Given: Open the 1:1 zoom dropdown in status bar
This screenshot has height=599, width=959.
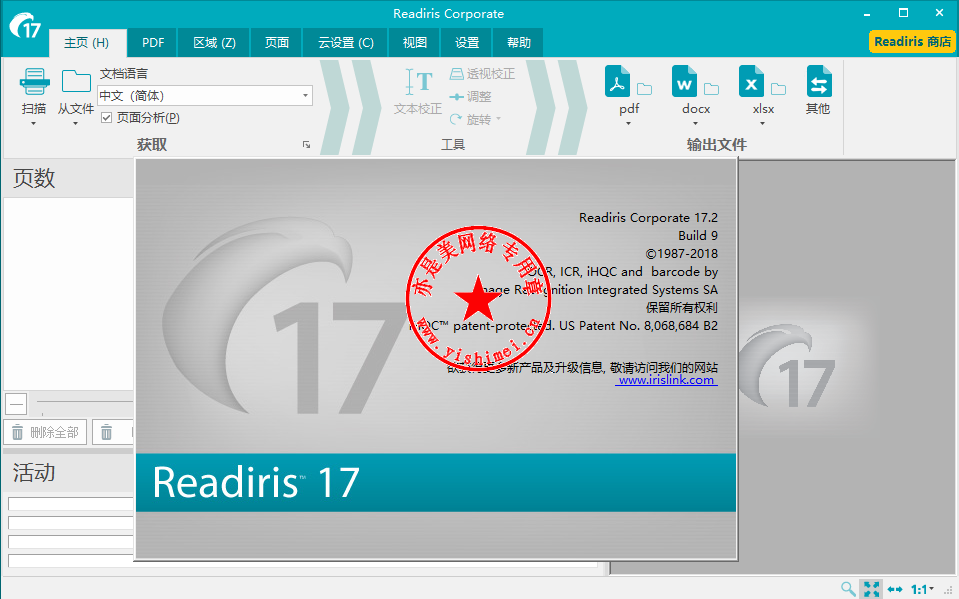Looking at the screenshot, I should pos(923,589).
